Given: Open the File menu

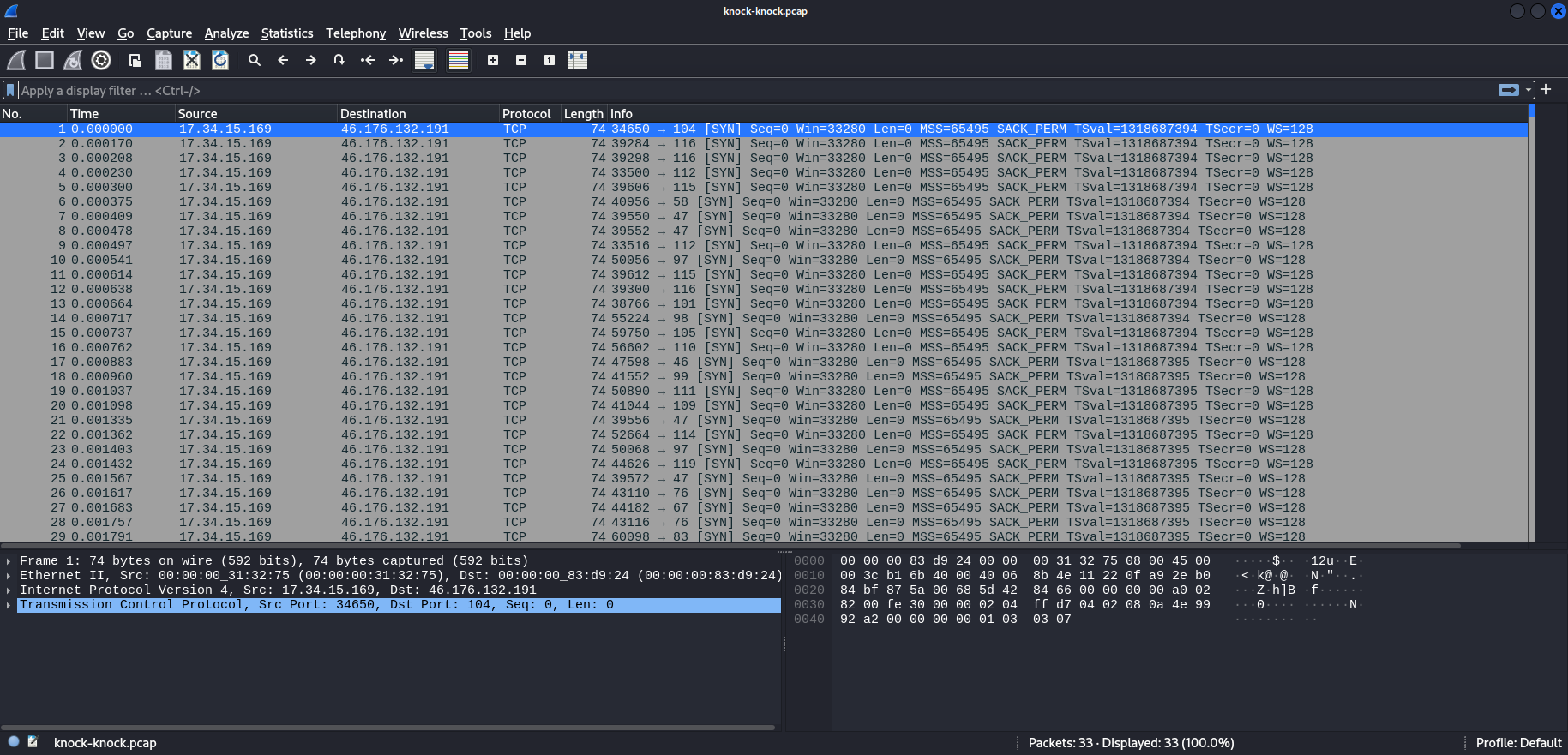Looking at the screenshot, I should point(18,33).
